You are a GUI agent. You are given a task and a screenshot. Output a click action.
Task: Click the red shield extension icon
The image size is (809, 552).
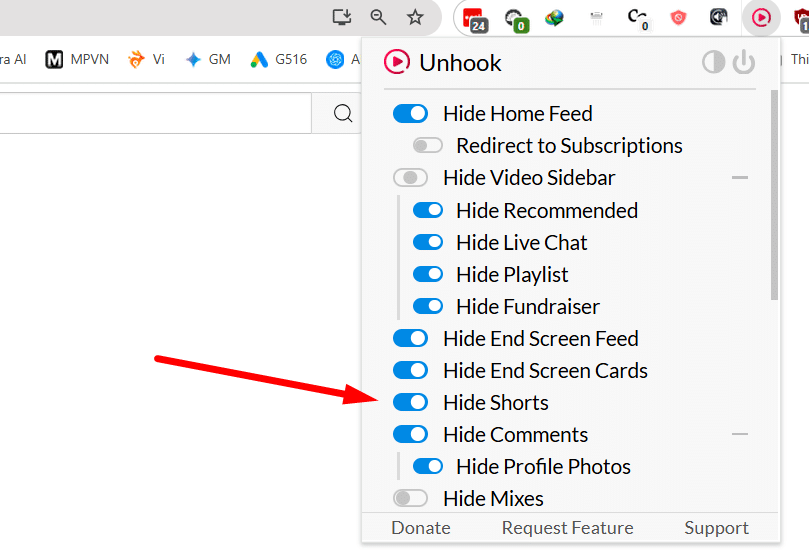tap(678, 18)
